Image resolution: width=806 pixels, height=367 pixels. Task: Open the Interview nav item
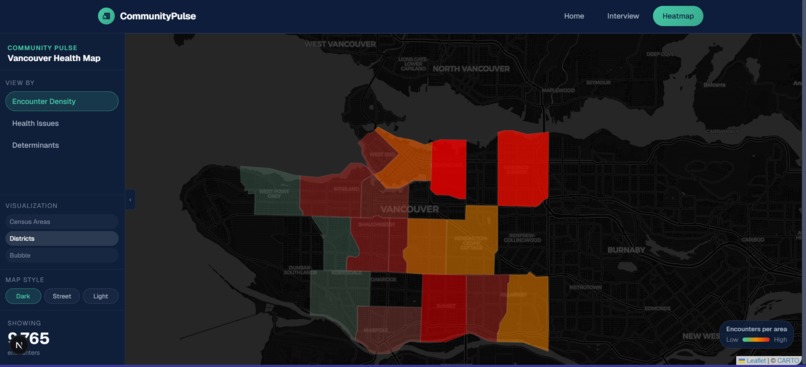coord(623,16)
